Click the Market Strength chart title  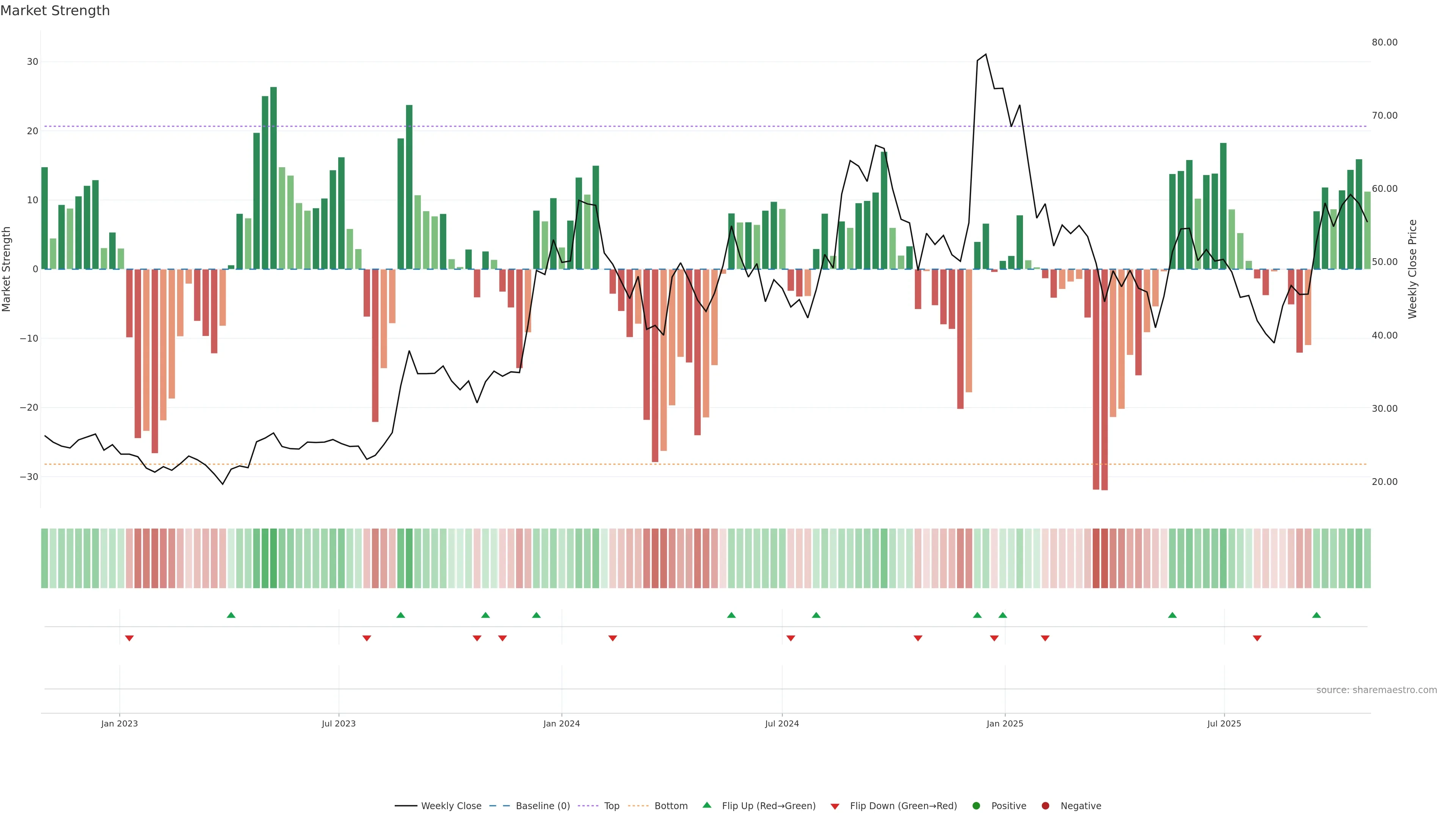pyautogui.click(x=55, y=11)
